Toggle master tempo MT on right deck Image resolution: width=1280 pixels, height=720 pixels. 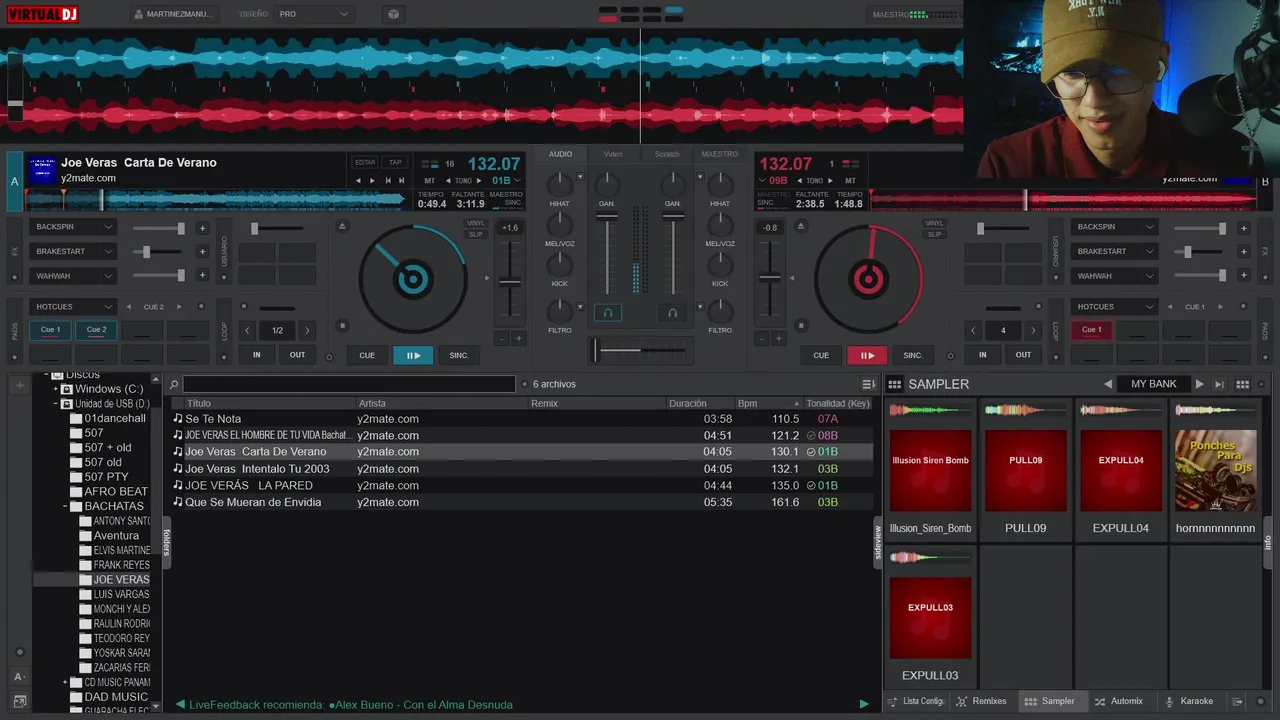pyautogui.click(x=850, y=181)
